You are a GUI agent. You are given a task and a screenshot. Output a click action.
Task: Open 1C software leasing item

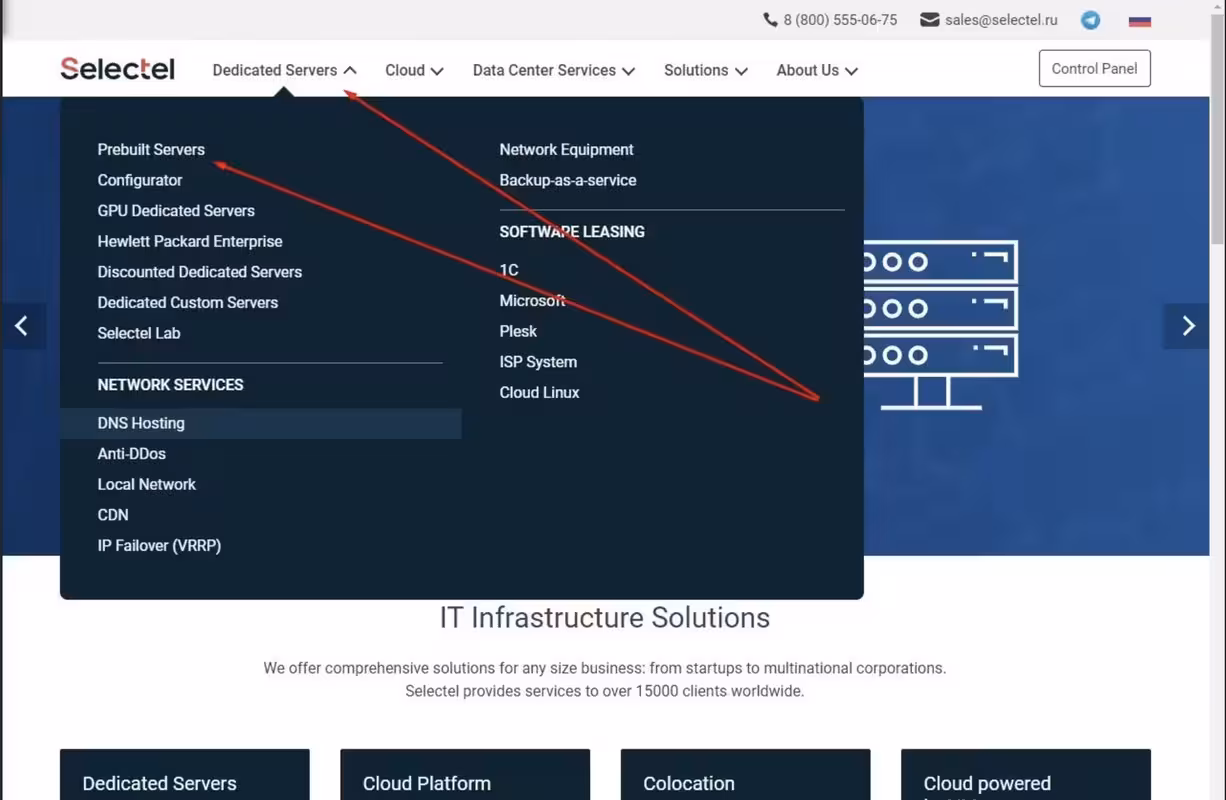click(509, 270)
